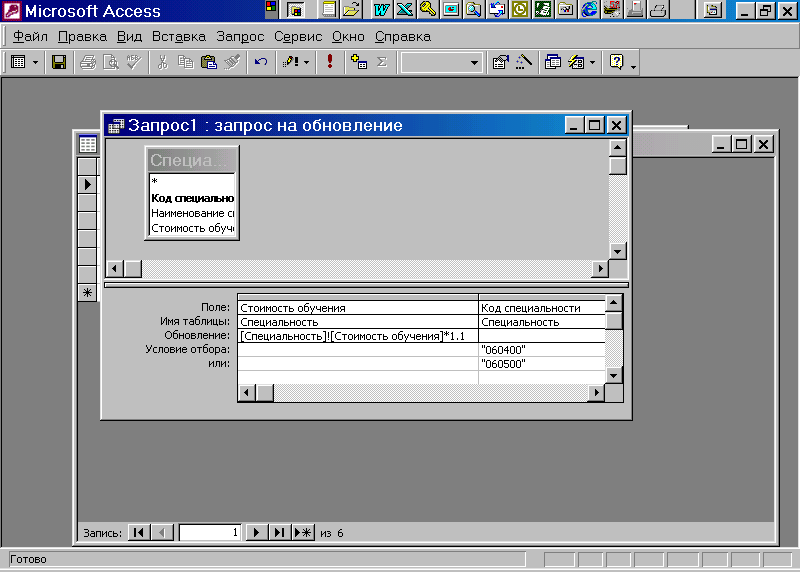Click the Paste clipboard icon
The image size is (800, 572).
209,62
